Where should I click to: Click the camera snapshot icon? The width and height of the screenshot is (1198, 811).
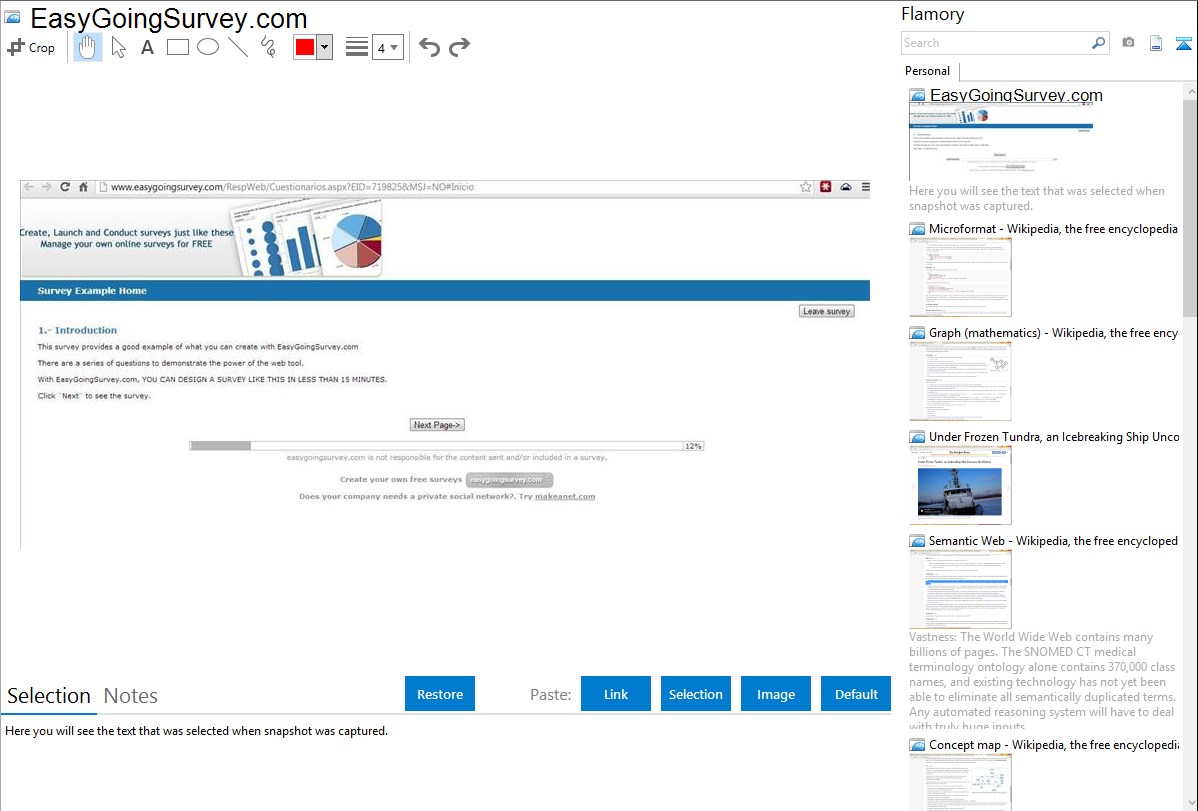pyautogui.click(x=1128, y=43)
